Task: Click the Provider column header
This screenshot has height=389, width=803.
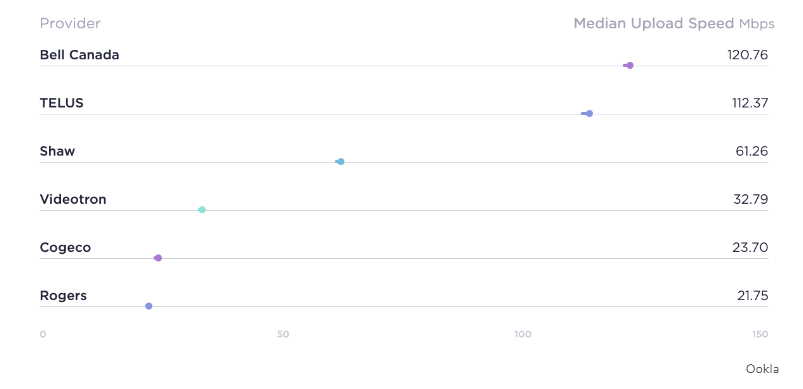Action: click(x=70, y=24)
